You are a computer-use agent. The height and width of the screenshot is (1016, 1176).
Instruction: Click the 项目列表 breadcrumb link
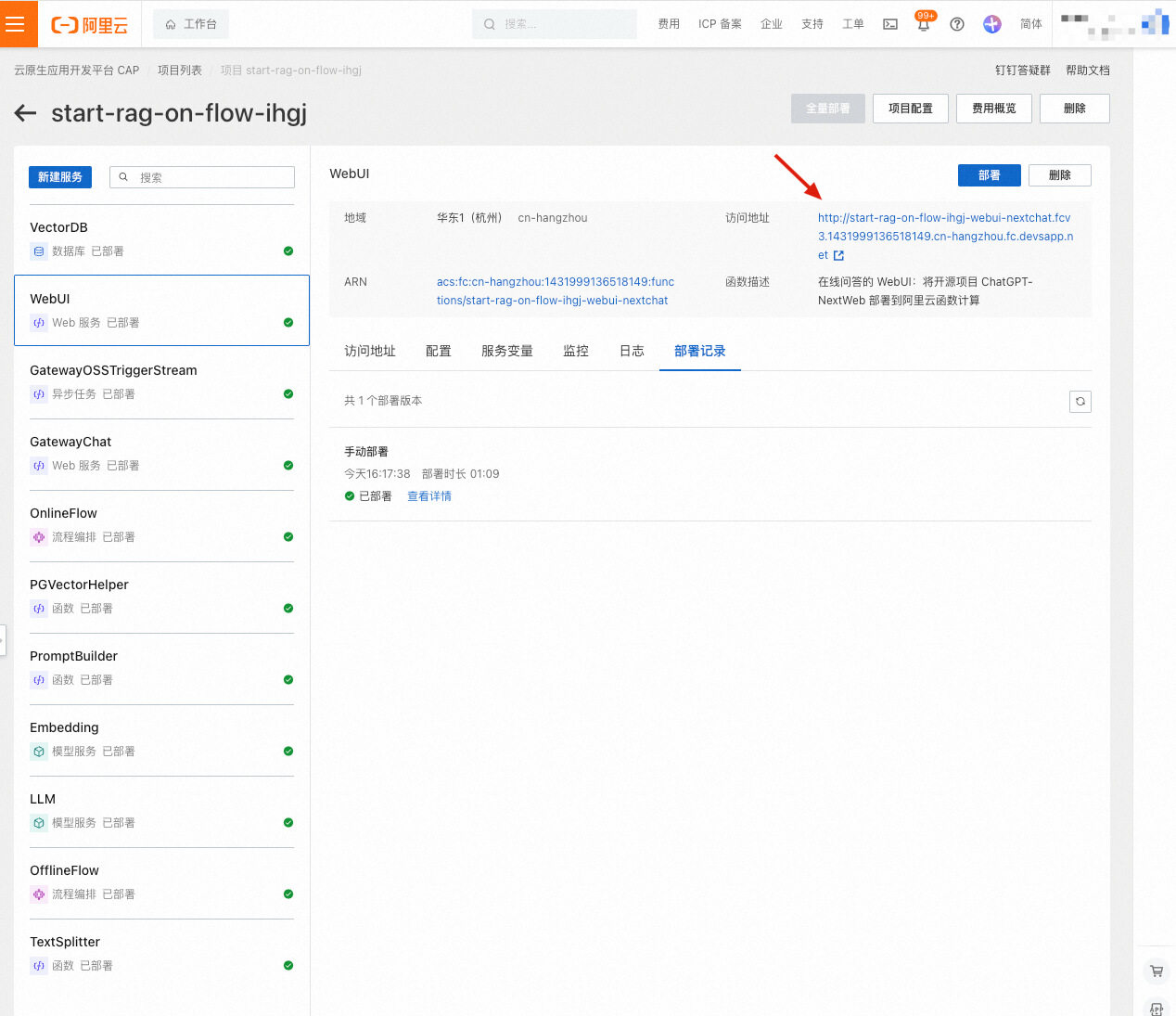click(x=180, y=71)
